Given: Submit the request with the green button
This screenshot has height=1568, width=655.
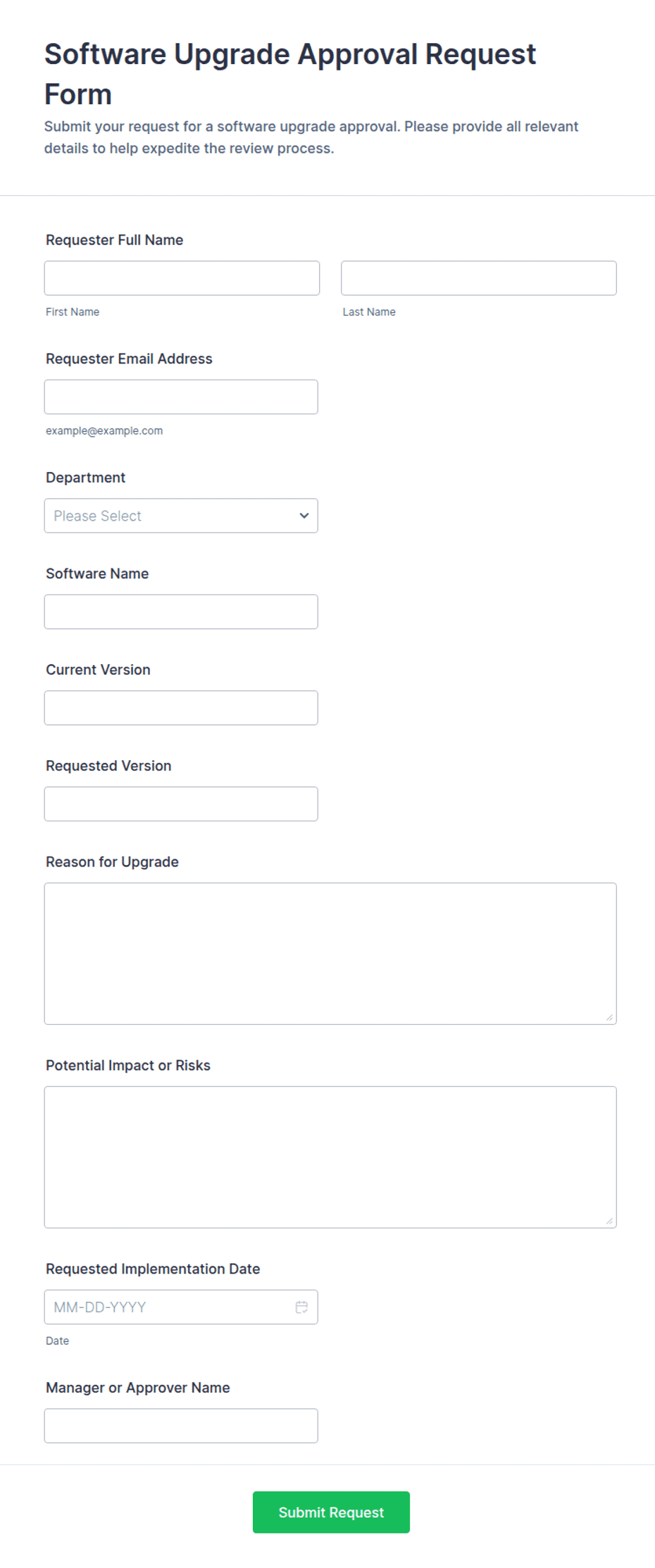Looking at the screenshot, I should pyautogui.click(x=331, y=1512).
